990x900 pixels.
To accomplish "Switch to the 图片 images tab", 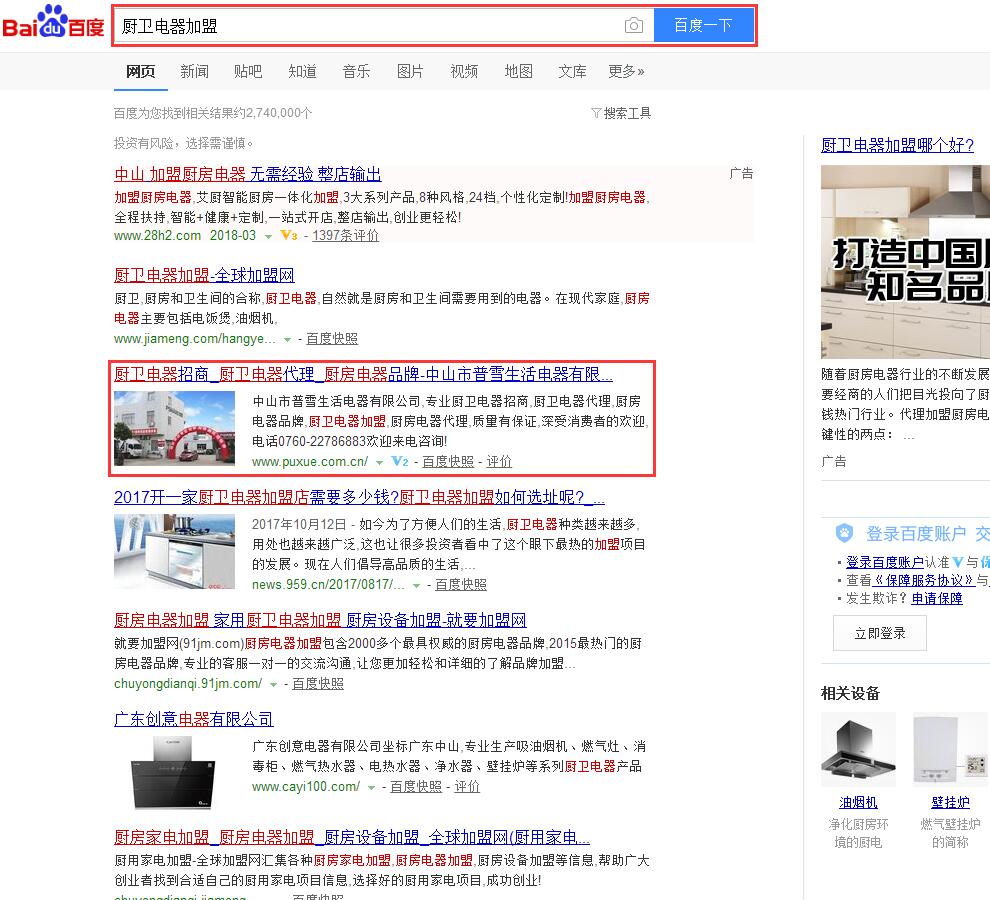I will pos(410,71).
